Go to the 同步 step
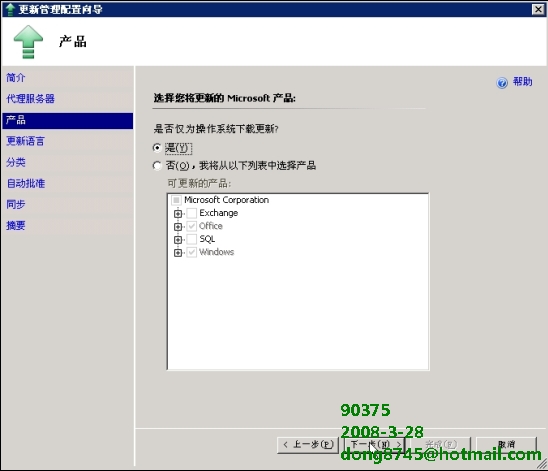The height and width of the screenshot is (471, 548). coord(16,204)
